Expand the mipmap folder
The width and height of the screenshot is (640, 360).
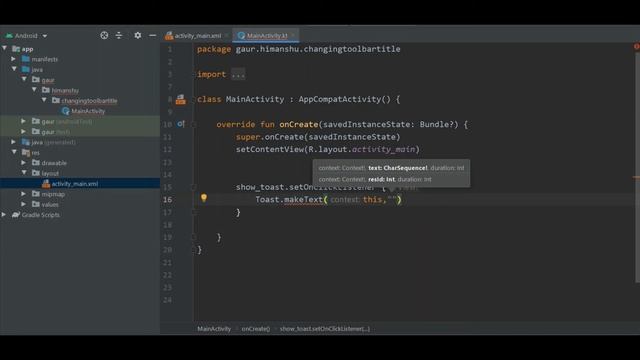point(24,193)
